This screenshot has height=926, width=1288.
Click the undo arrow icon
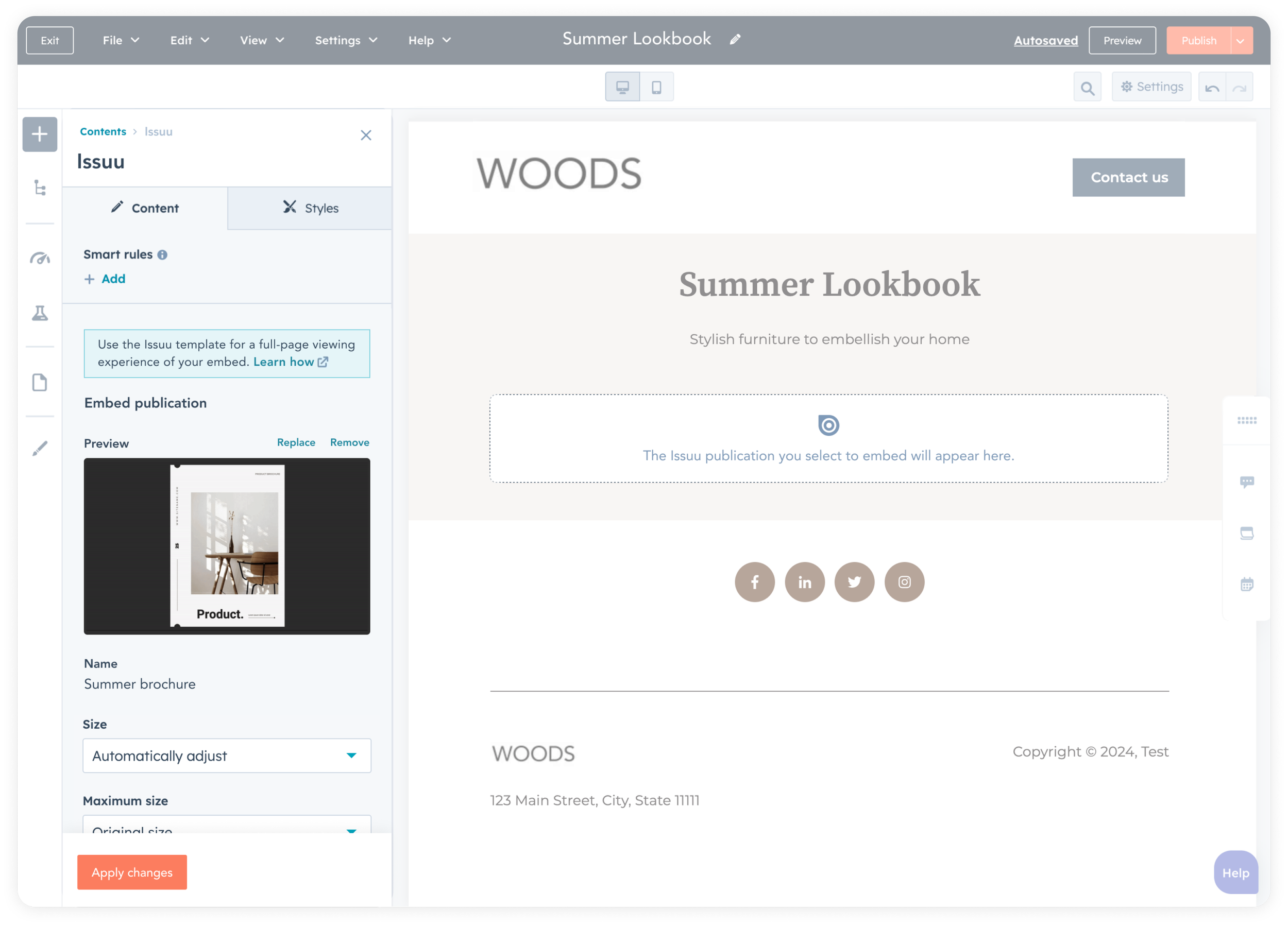(1212, 88)
